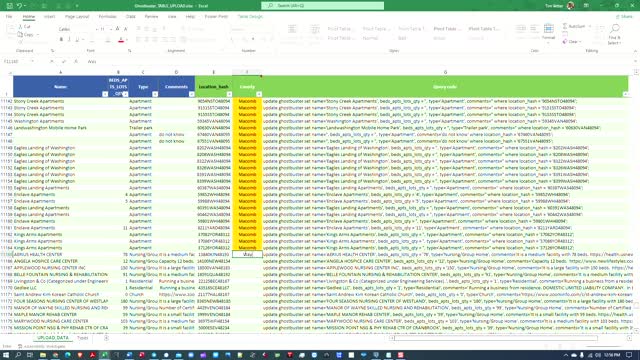This screenshot has height=360, width=640.
Task: Click the Share button
Action: [624, 17]
